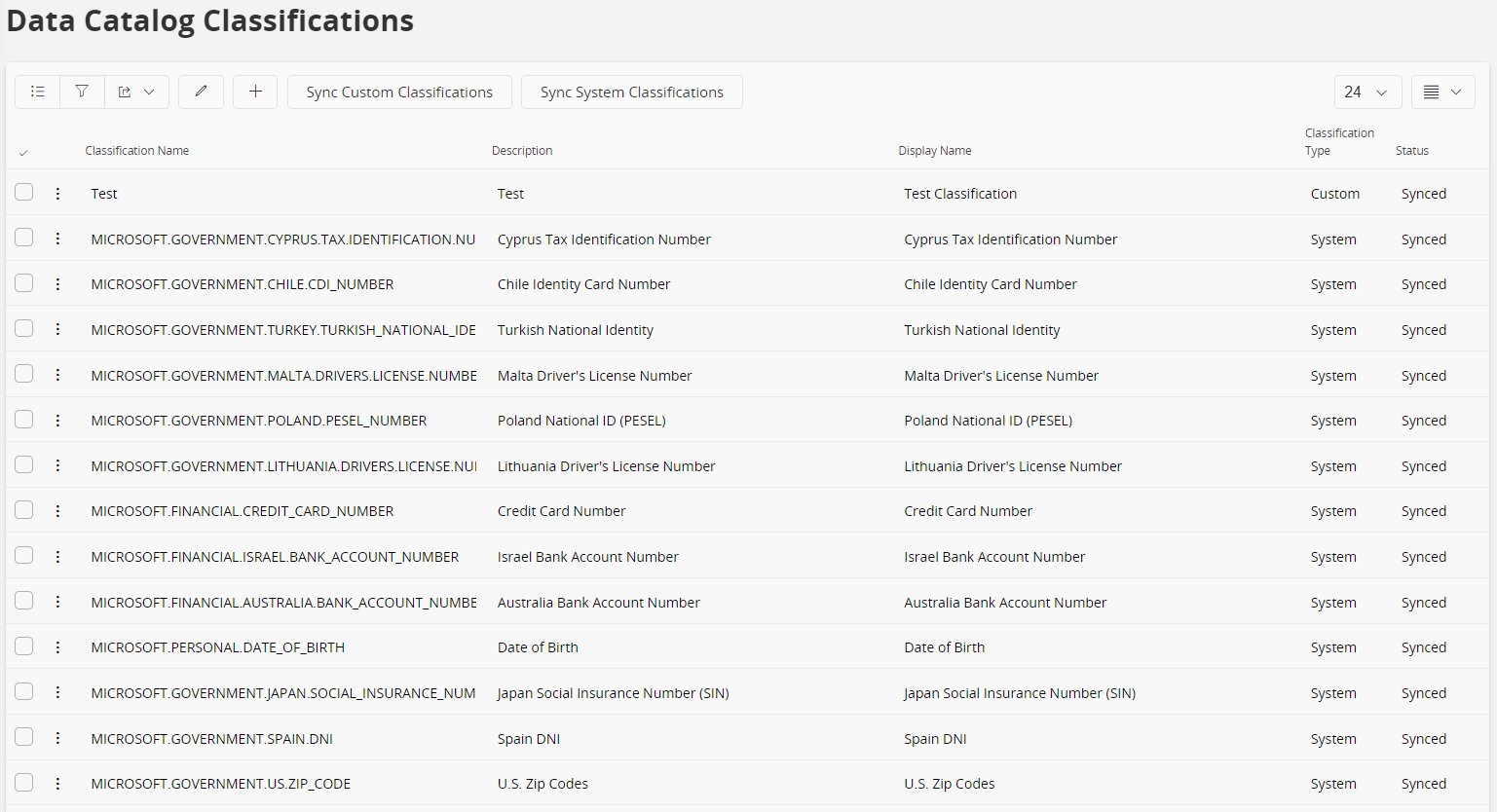Screen dimensions: 1497x812
Task: Check the checkbox for Poland National ID row
Action: click(x=23, y=419)
